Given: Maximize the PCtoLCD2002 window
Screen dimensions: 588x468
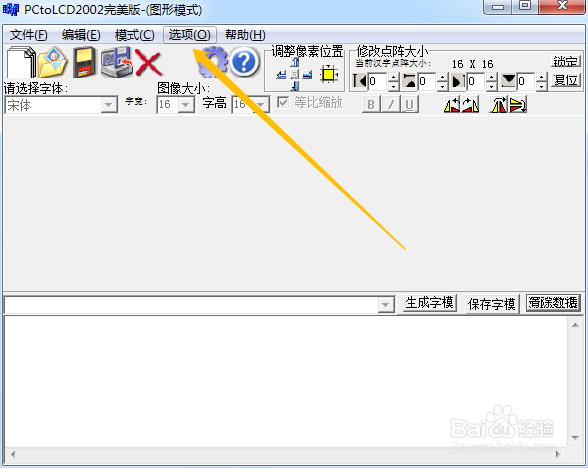Looking at the screenshot, I should [525, 6].
